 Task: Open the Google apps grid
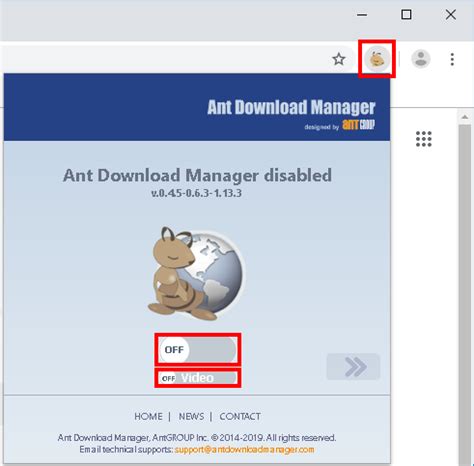click(x=424, y=139)
